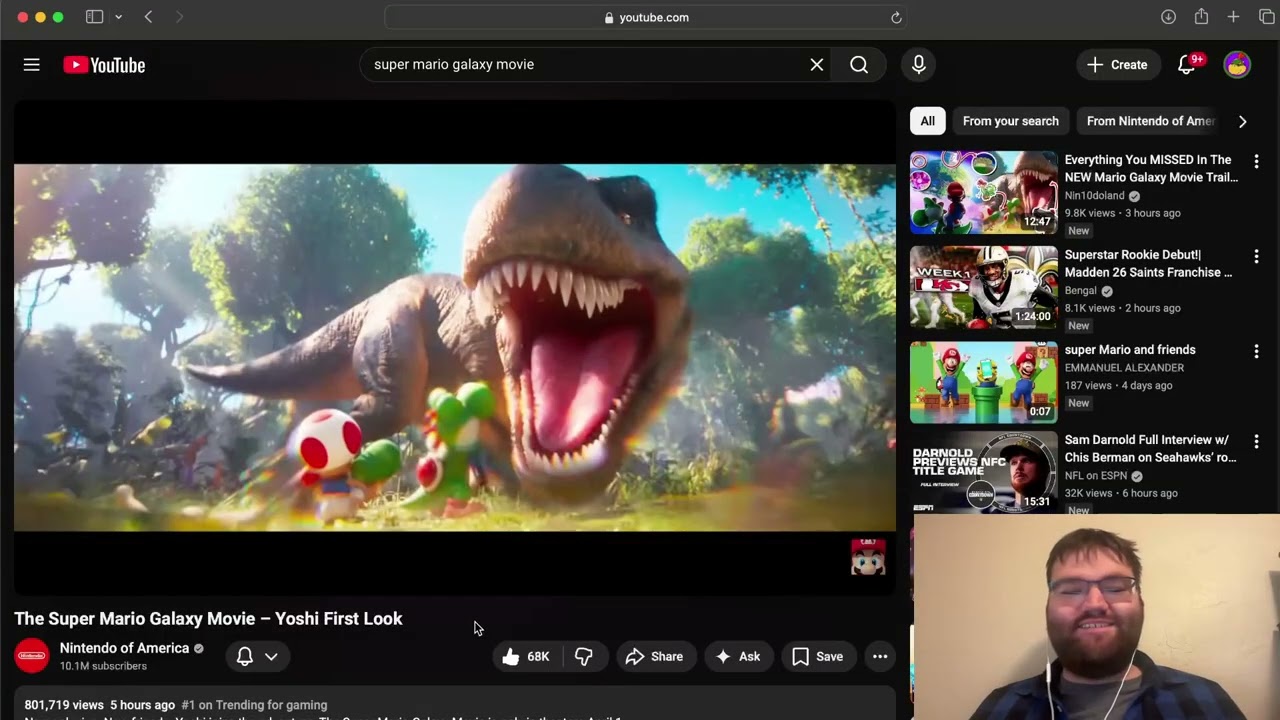Open the Safari share sheet icon

pos(1201,17)
